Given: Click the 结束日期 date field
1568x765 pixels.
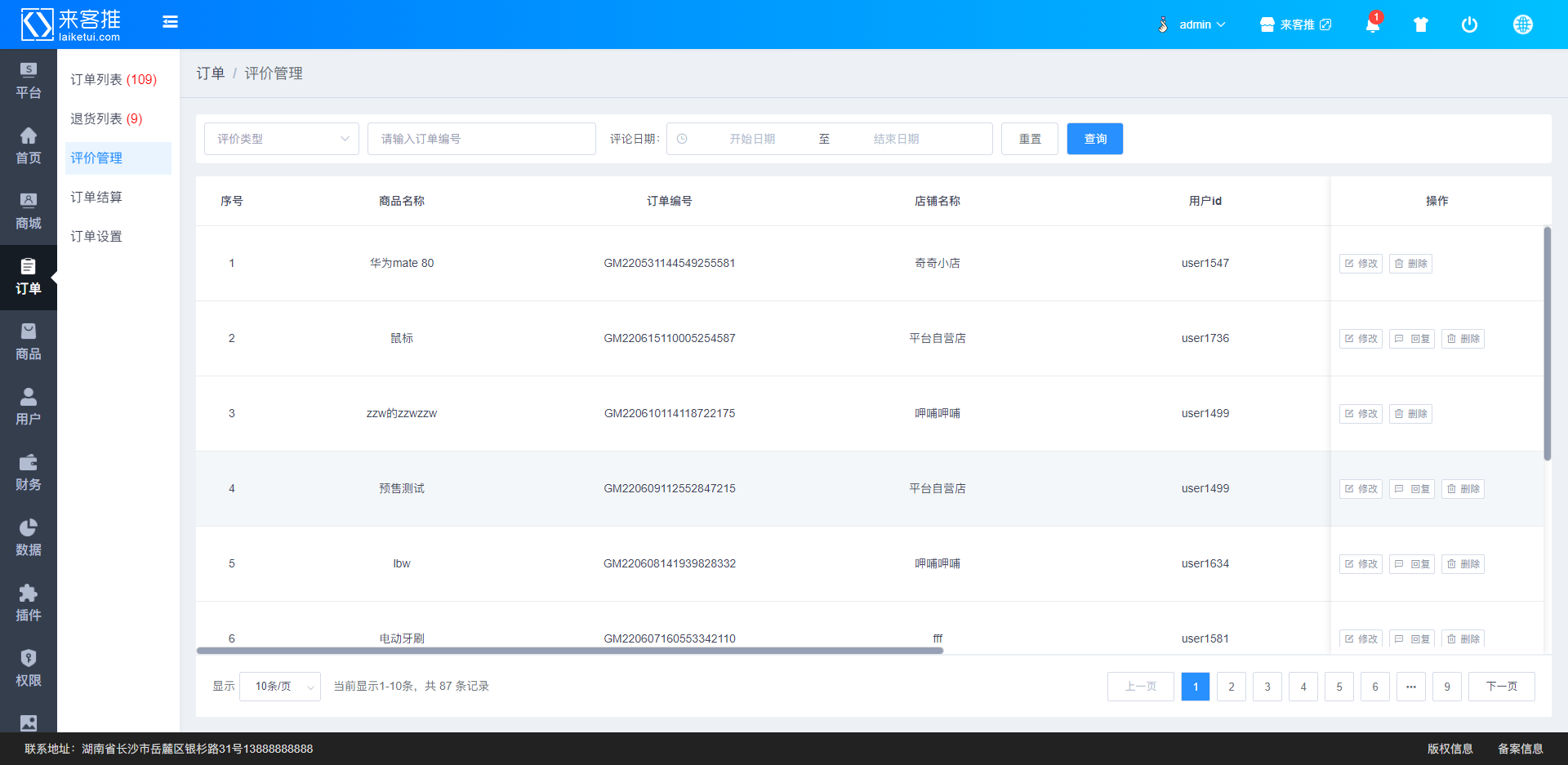Looking at the screenshot, I should pos(896,139).
